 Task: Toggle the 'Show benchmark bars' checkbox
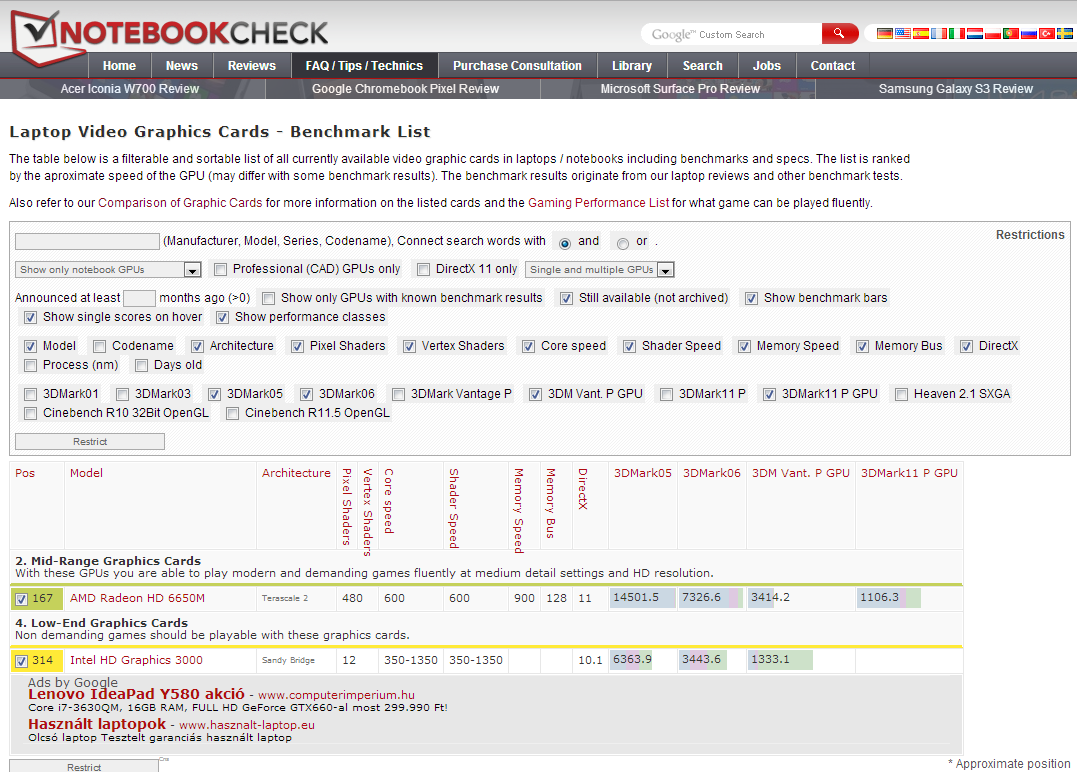click(751, 298)
